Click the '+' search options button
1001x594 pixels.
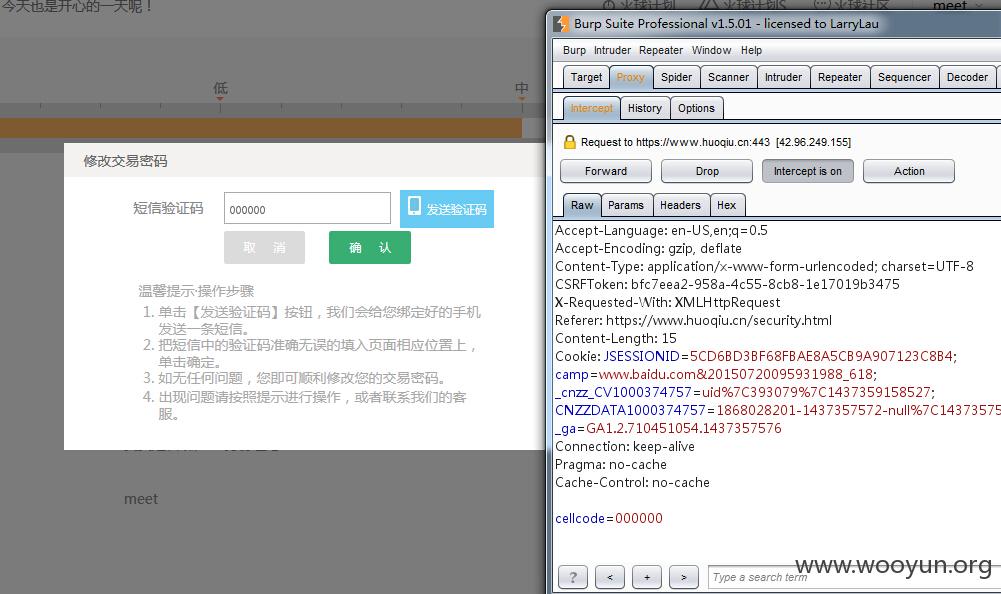point(647,577)
